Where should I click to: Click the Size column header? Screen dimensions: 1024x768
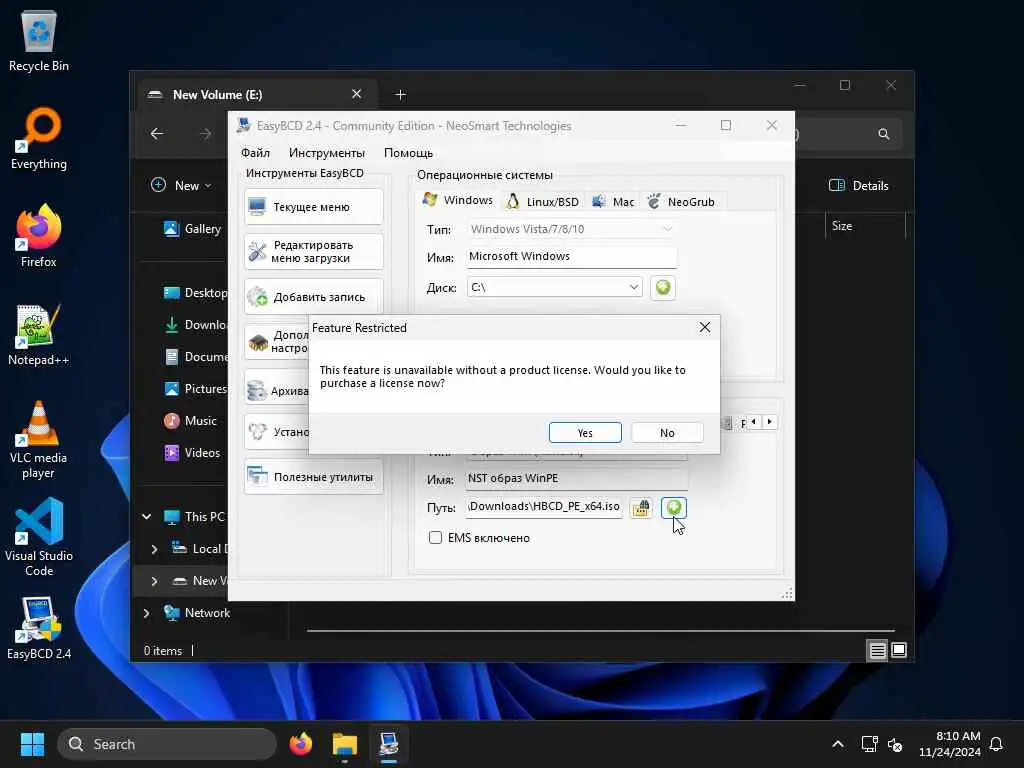click(x=842, y=226)
